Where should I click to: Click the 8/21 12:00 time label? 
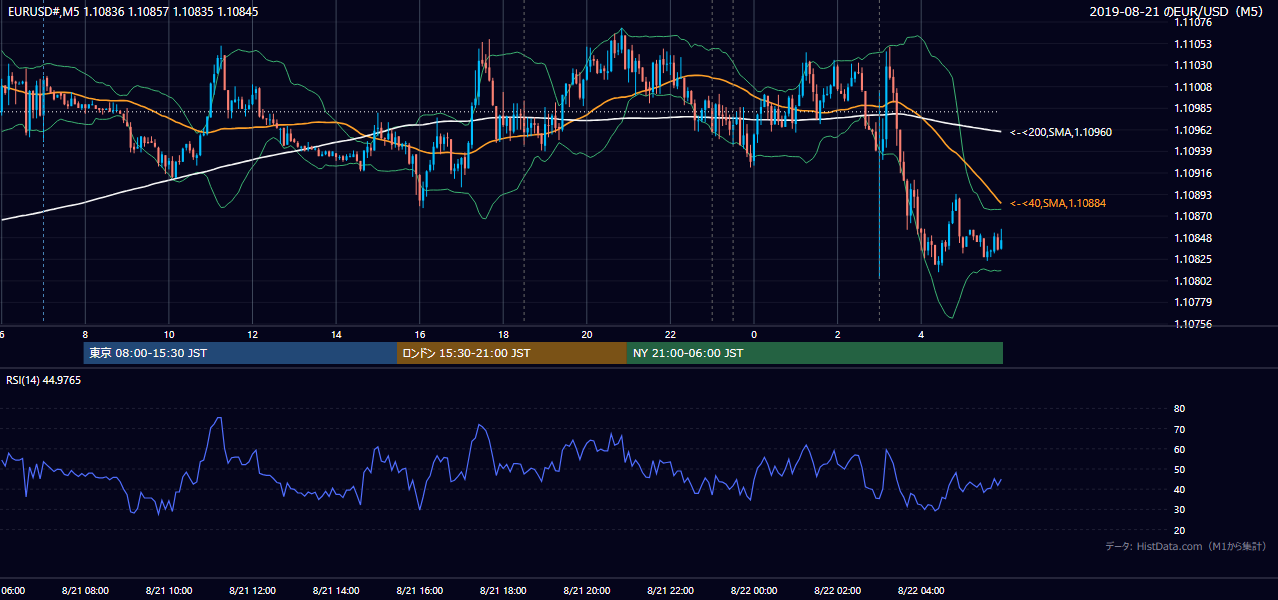(252, 591)
